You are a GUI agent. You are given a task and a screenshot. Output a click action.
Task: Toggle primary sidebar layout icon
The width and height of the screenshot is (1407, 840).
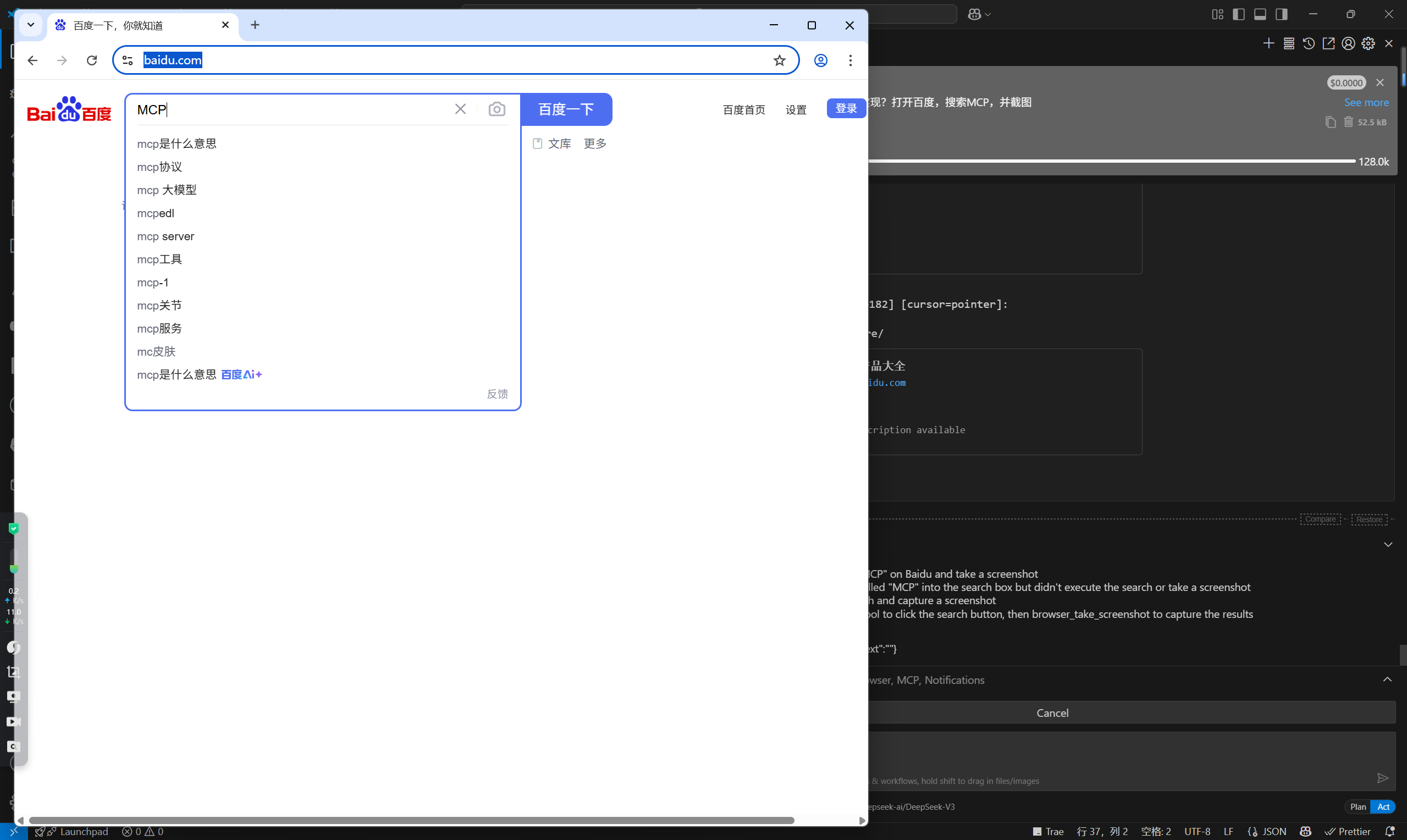[x=1238, y=14]
